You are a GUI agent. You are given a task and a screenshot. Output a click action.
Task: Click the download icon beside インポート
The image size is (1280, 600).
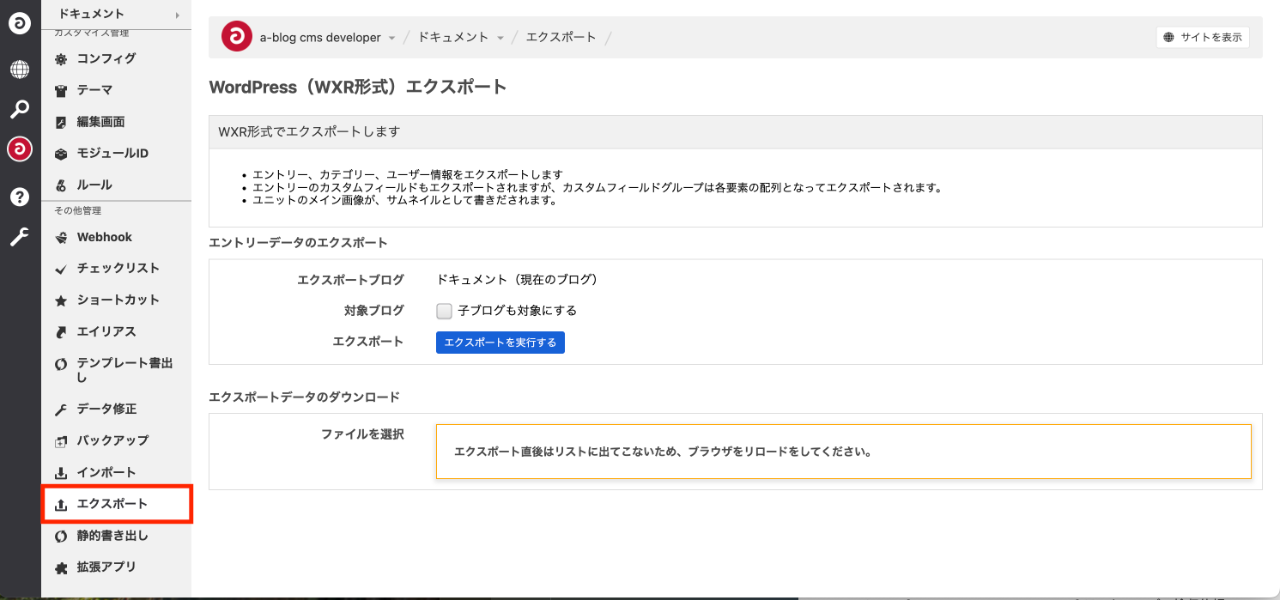coord(61,472)
